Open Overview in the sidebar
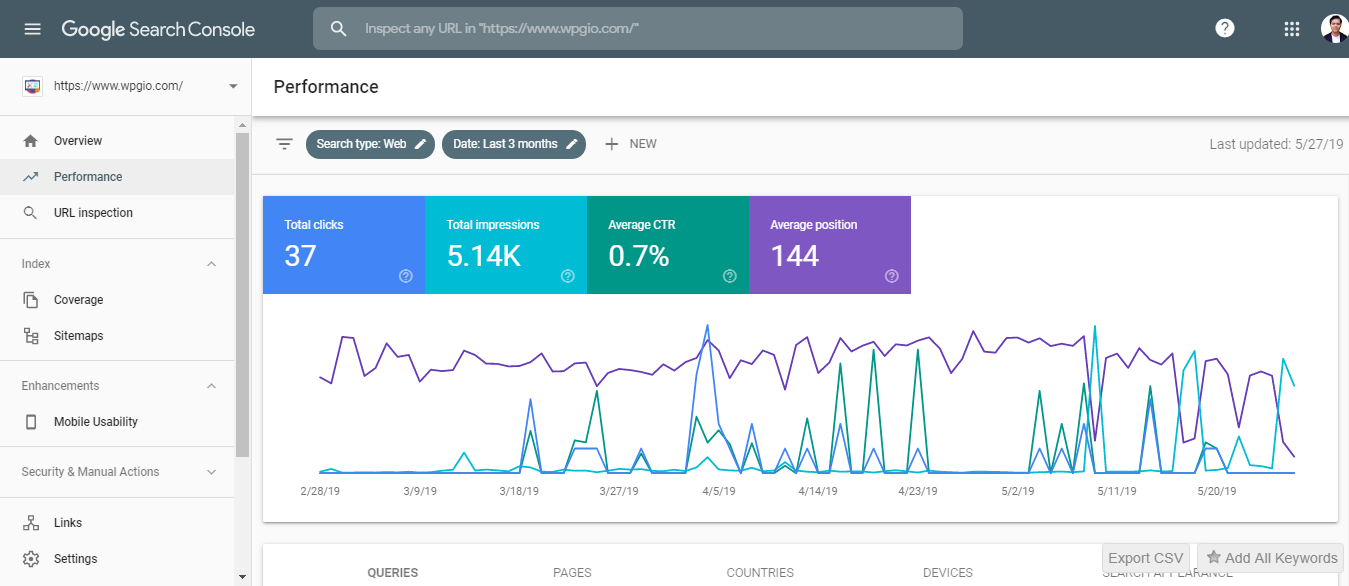Screen dimensions: 1349x586 coord(117,141)
